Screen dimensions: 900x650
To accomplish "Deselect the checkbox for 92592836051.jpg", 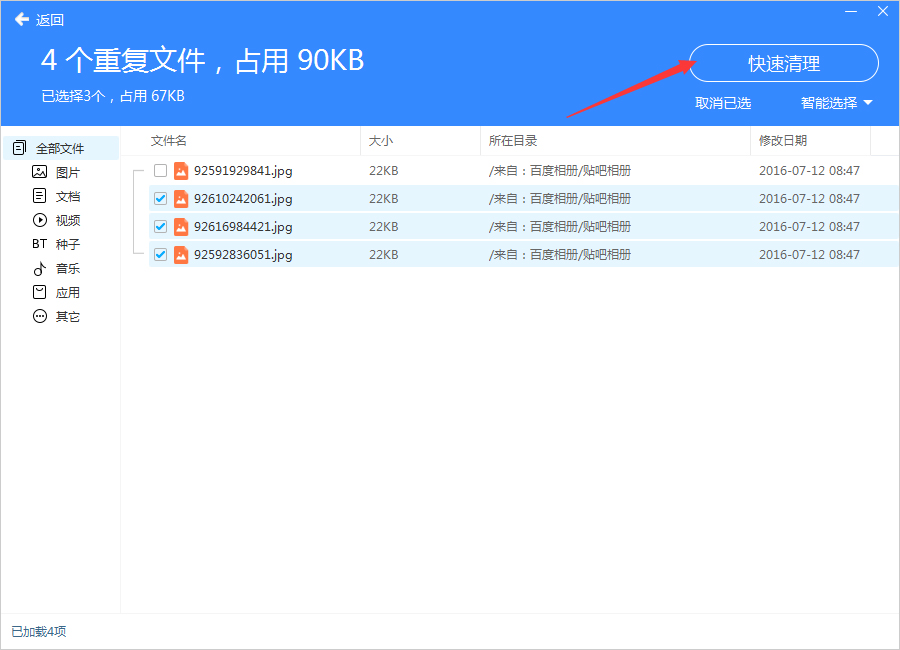I will [159, 254].
